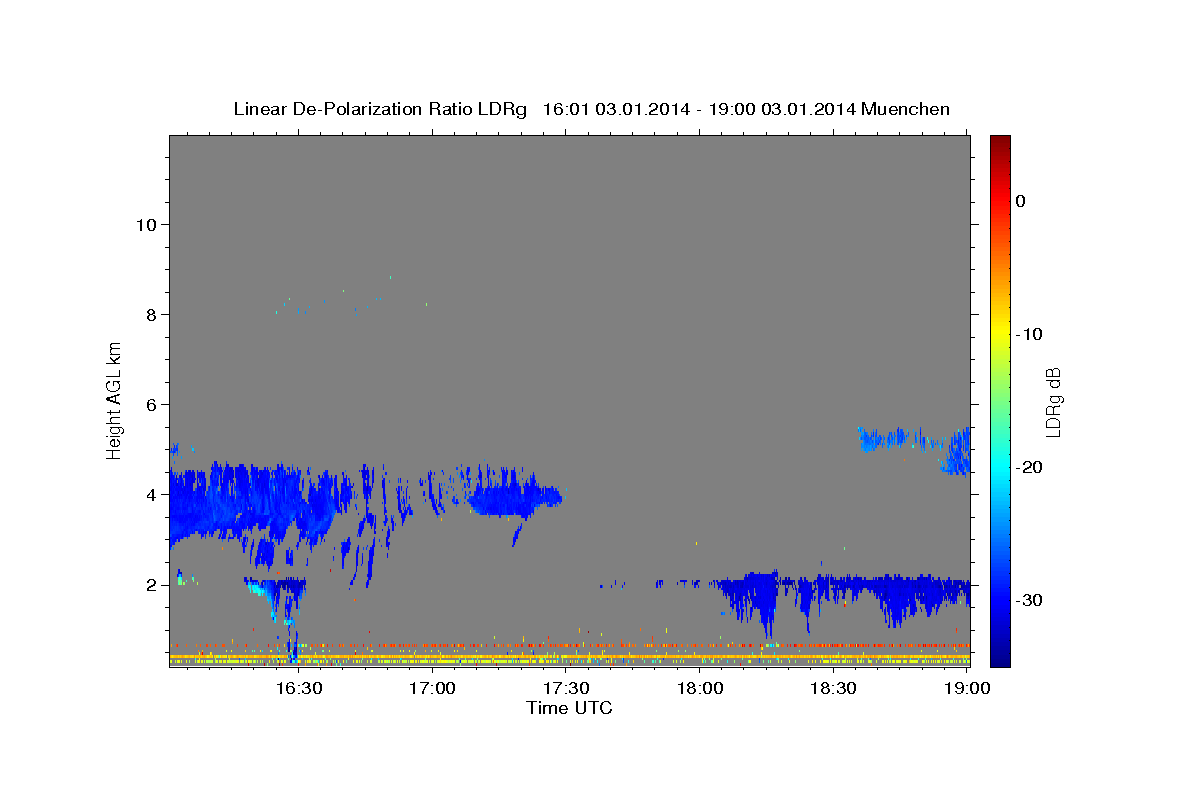This screenshot has height=800, width=1200.
Task: Click the 16:30 time tick label
Action: pos(298,688)
